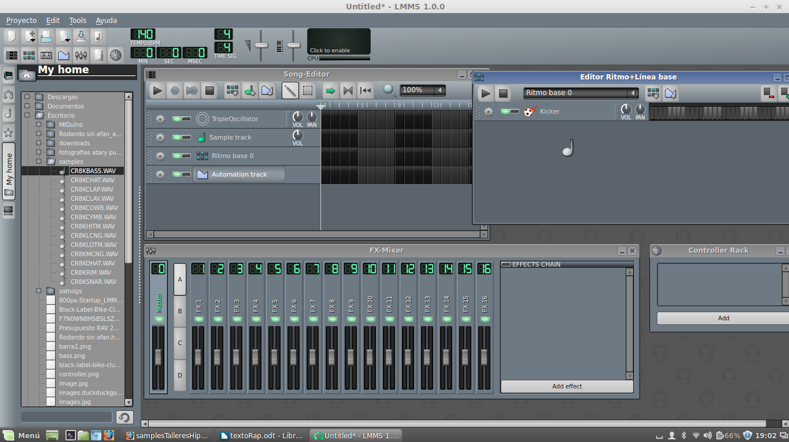Create a new project with toolbar icon

tap(12, 36)
